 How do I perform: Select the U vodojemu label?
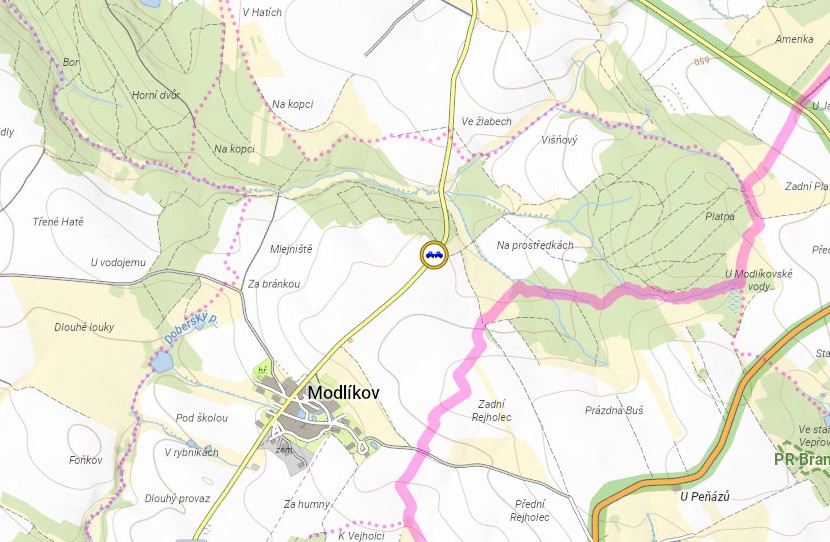[118, 263]
